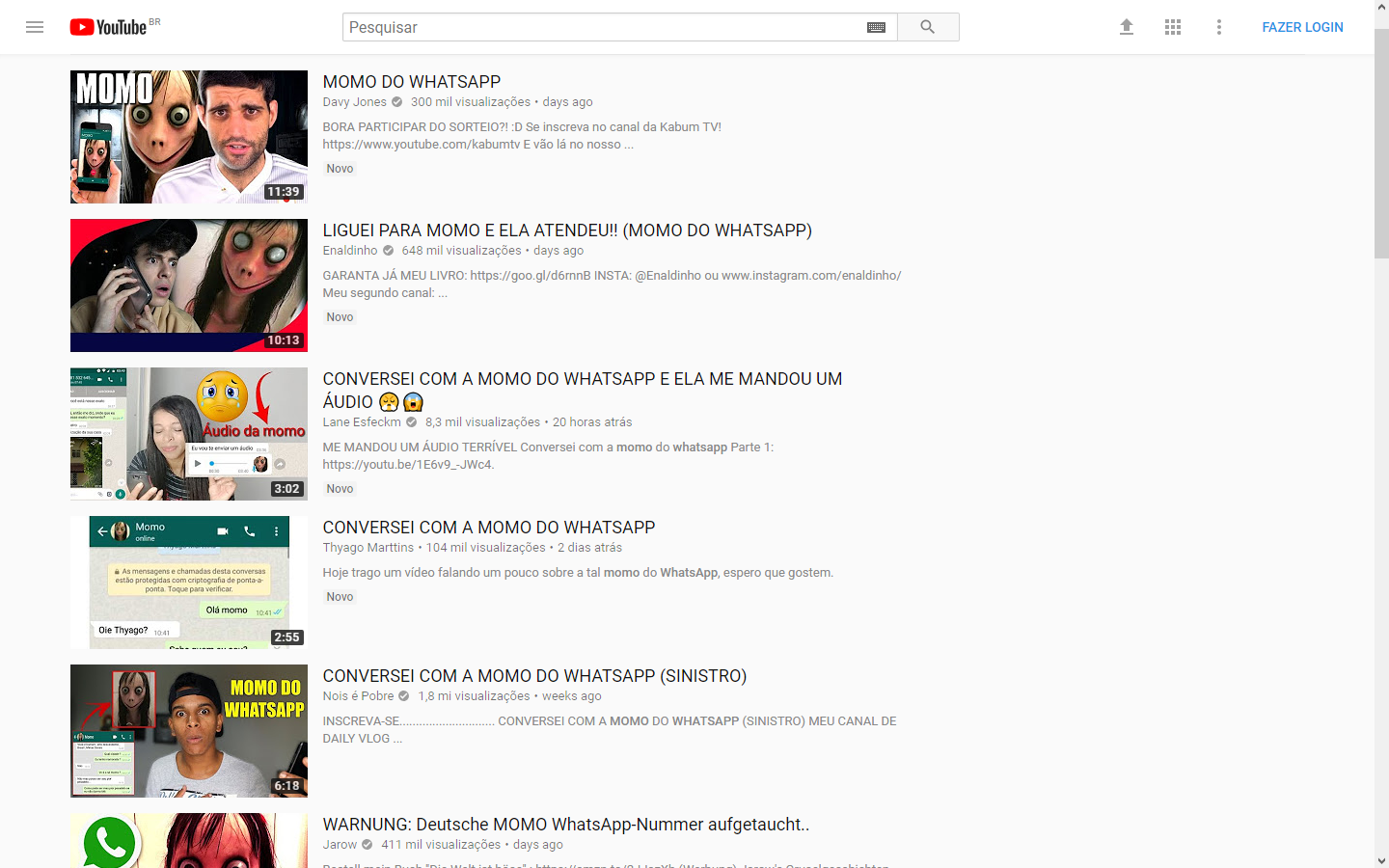Image resolution: width=1389 pixels, height=868 pixels.
Task: Click the Pesquisar search field
Action: [x=603, y=27]
